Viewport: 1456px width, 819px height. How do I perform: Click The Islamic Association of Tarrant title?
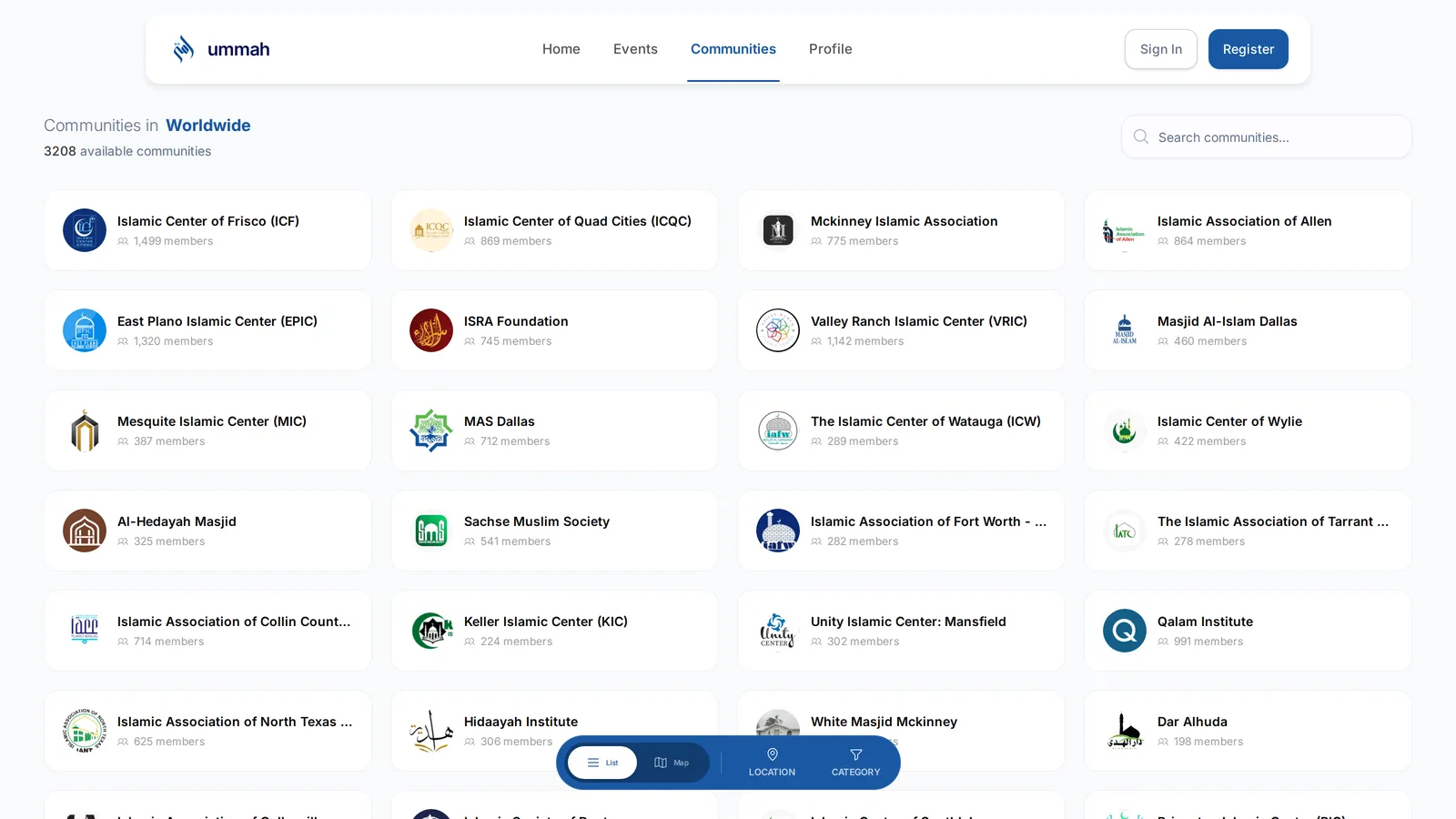pos(1273,521)
